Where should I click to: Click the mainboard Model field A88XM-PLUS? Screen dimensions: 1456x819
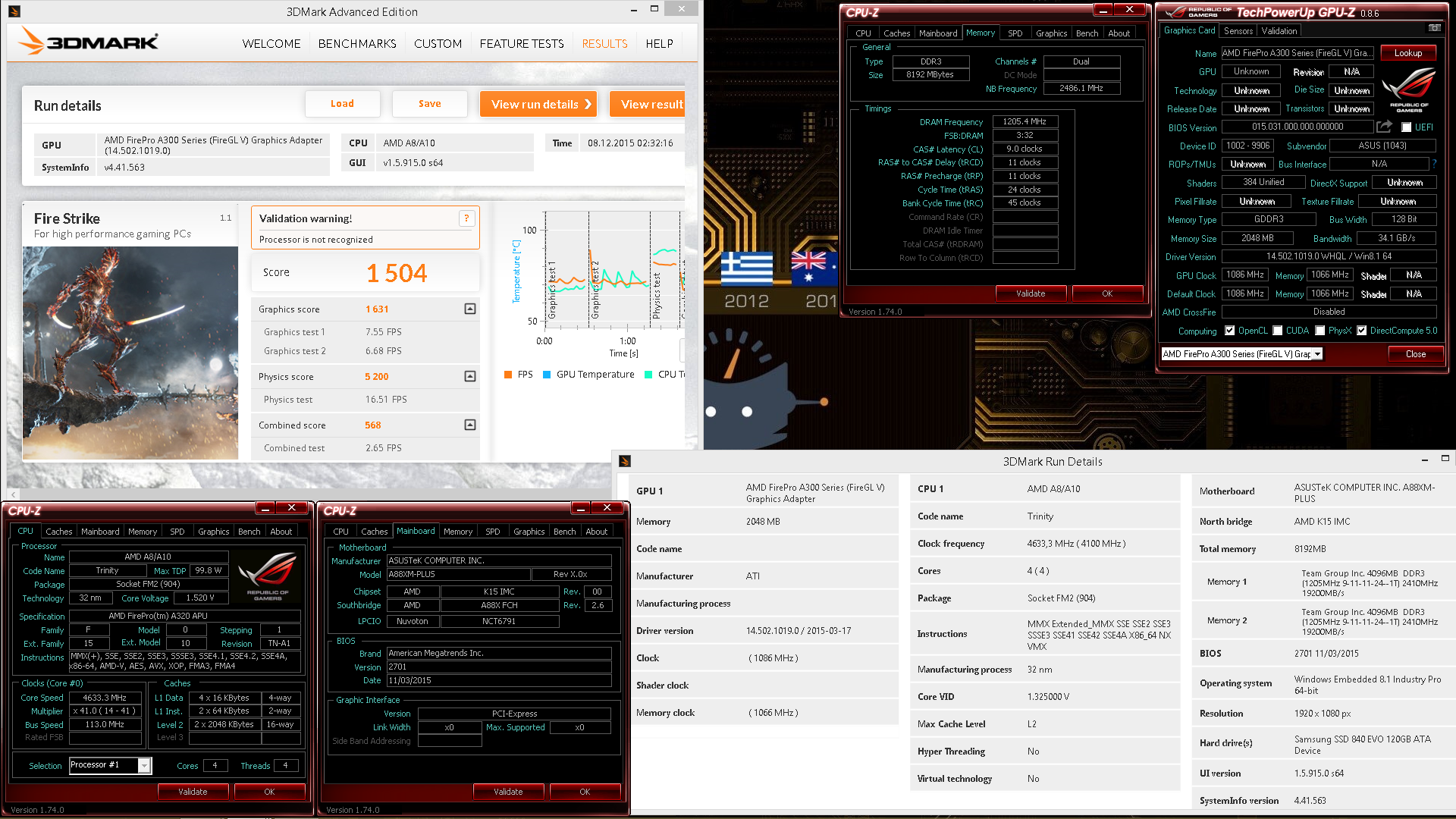(x=457, y=575)
